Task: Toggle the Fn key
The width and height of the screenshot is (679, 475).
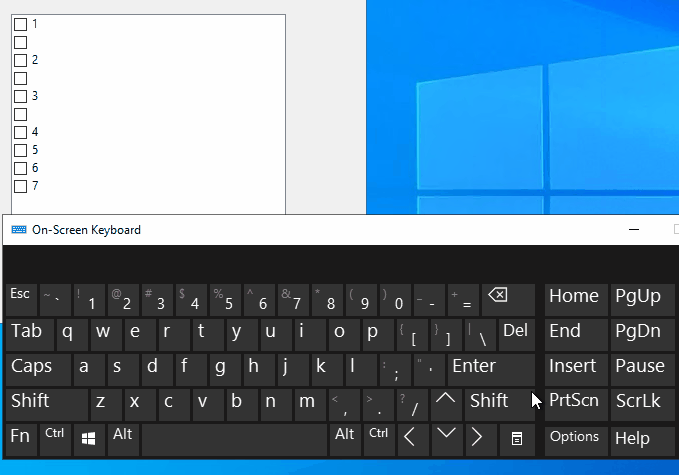Action: (21, 439)
